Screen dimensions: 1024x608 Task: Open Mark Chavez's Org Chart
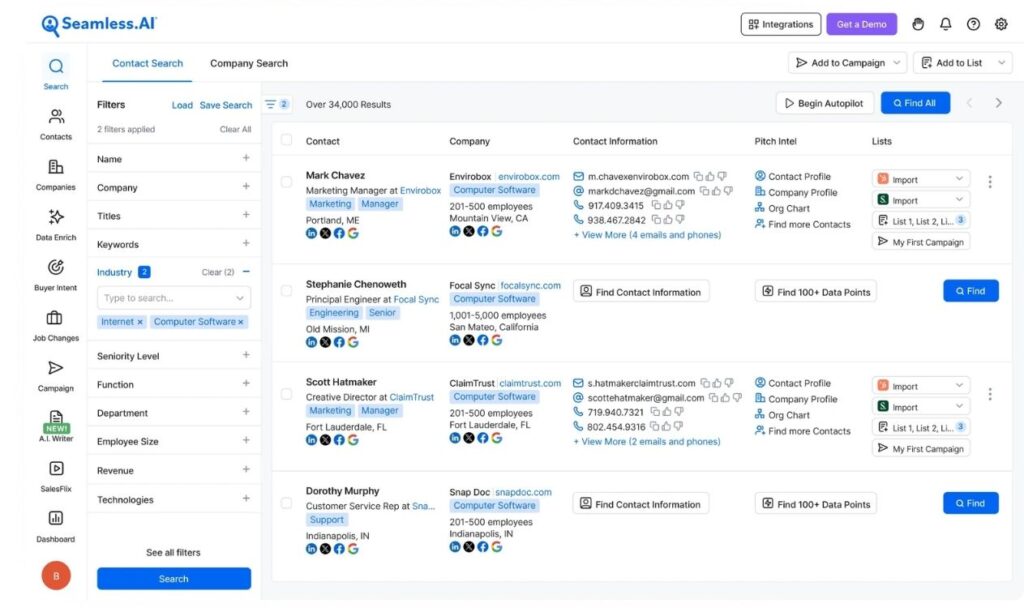tap(782, 208)
